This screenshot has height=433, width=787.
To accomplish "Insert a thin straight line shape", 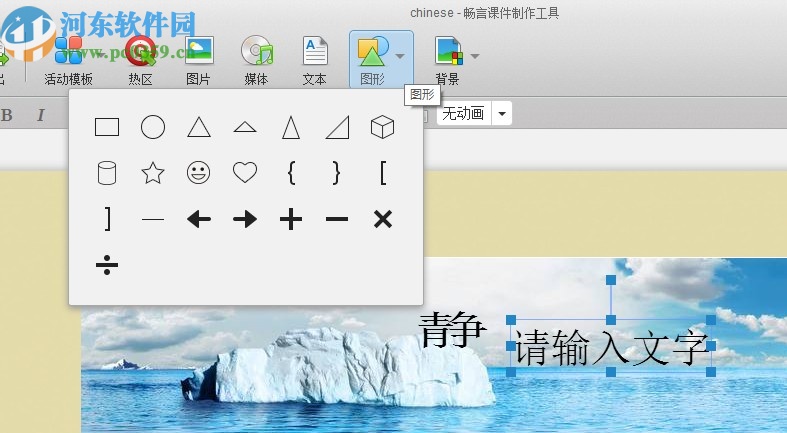I will click(x=153, y=219).
